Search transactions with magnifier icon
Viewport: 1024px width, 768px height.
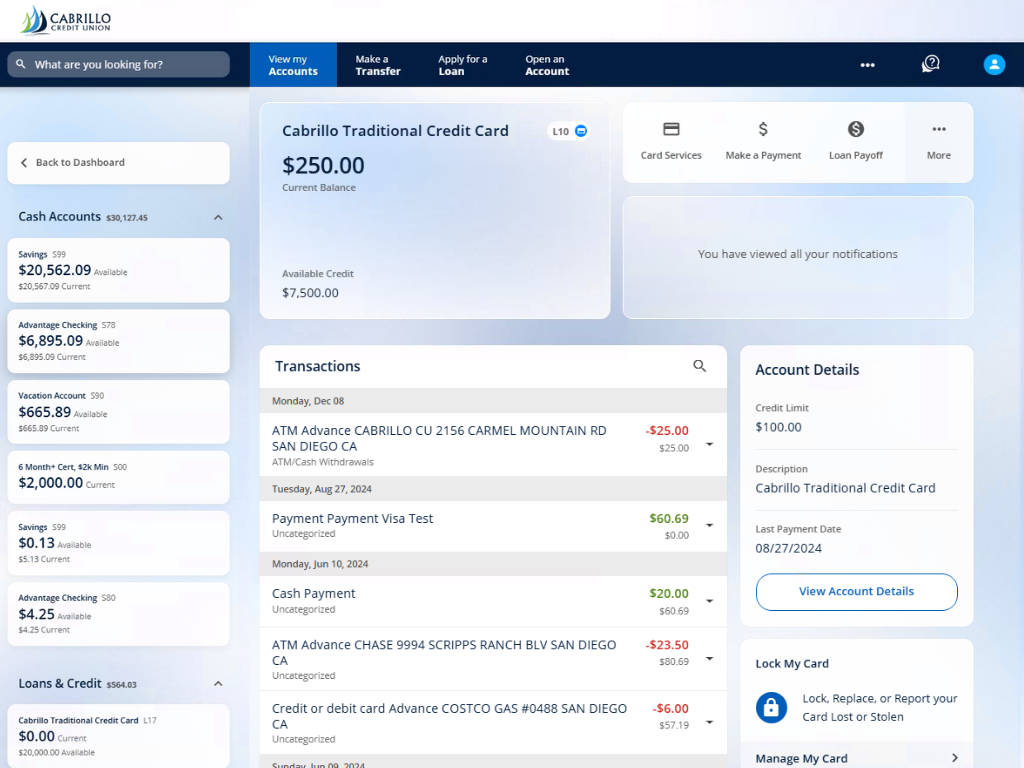(700, 366)
